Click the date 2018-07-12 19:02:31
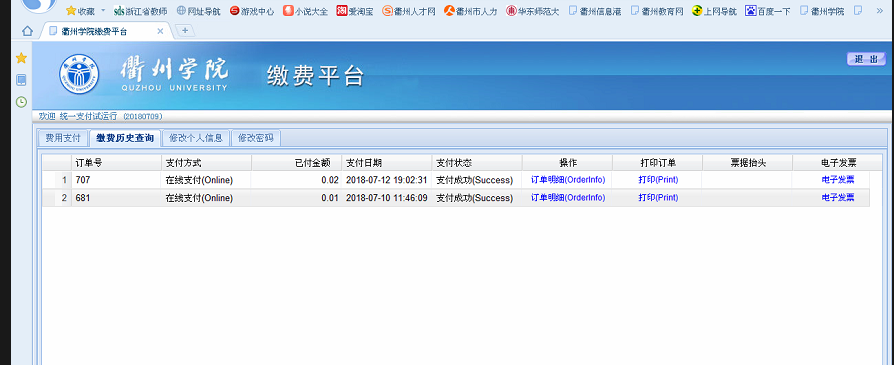The width and height of the screenshot is (894, 365). 387,180
